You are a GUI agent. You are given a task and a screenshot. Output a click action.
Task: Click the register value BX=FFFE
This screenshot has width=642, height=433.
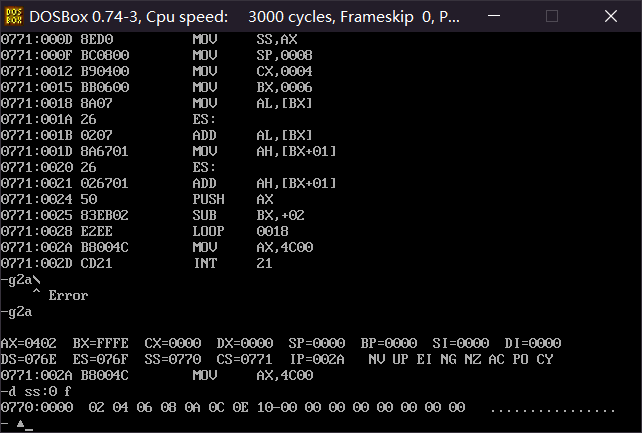pyautogui.click(x=101, y=343)
